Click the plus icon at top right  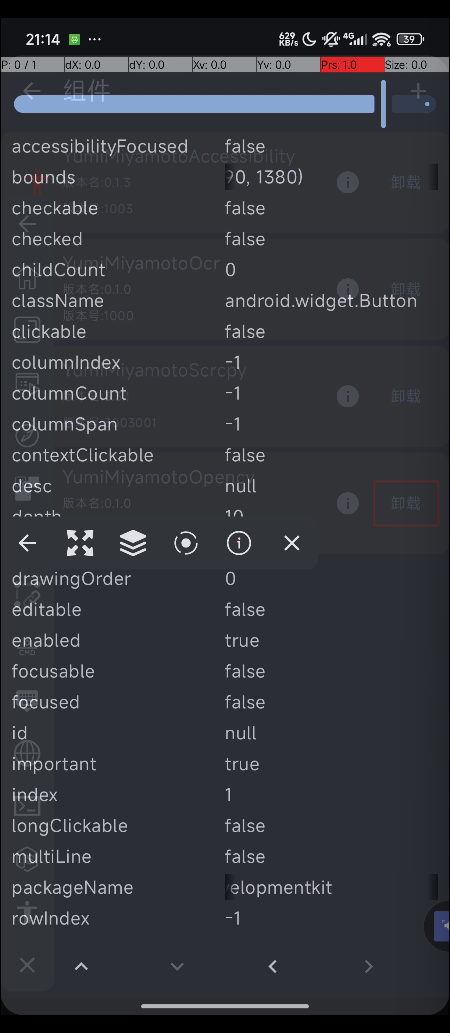pos(418,91)
